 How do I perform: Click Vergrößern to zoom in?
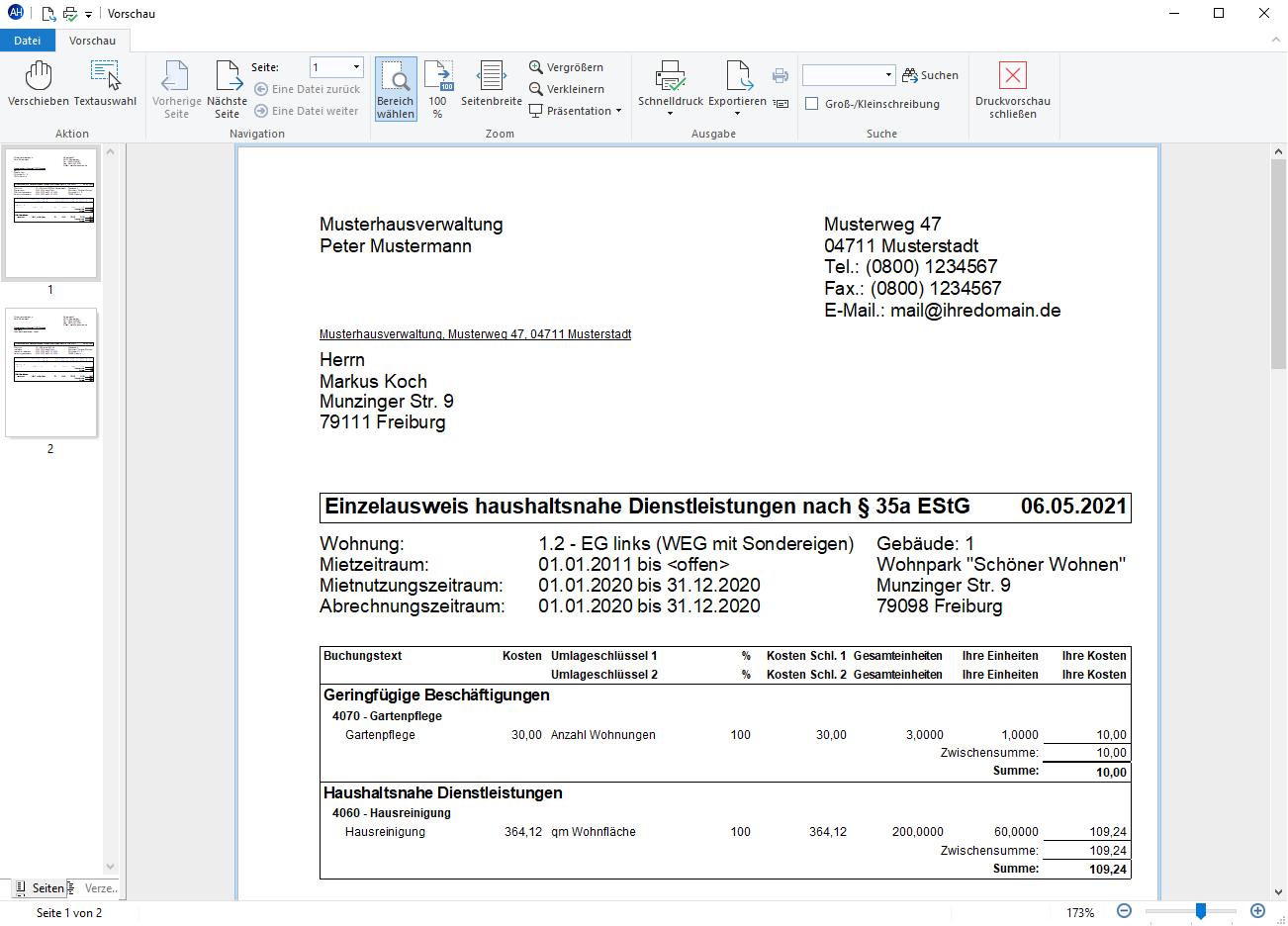point(566,67)
